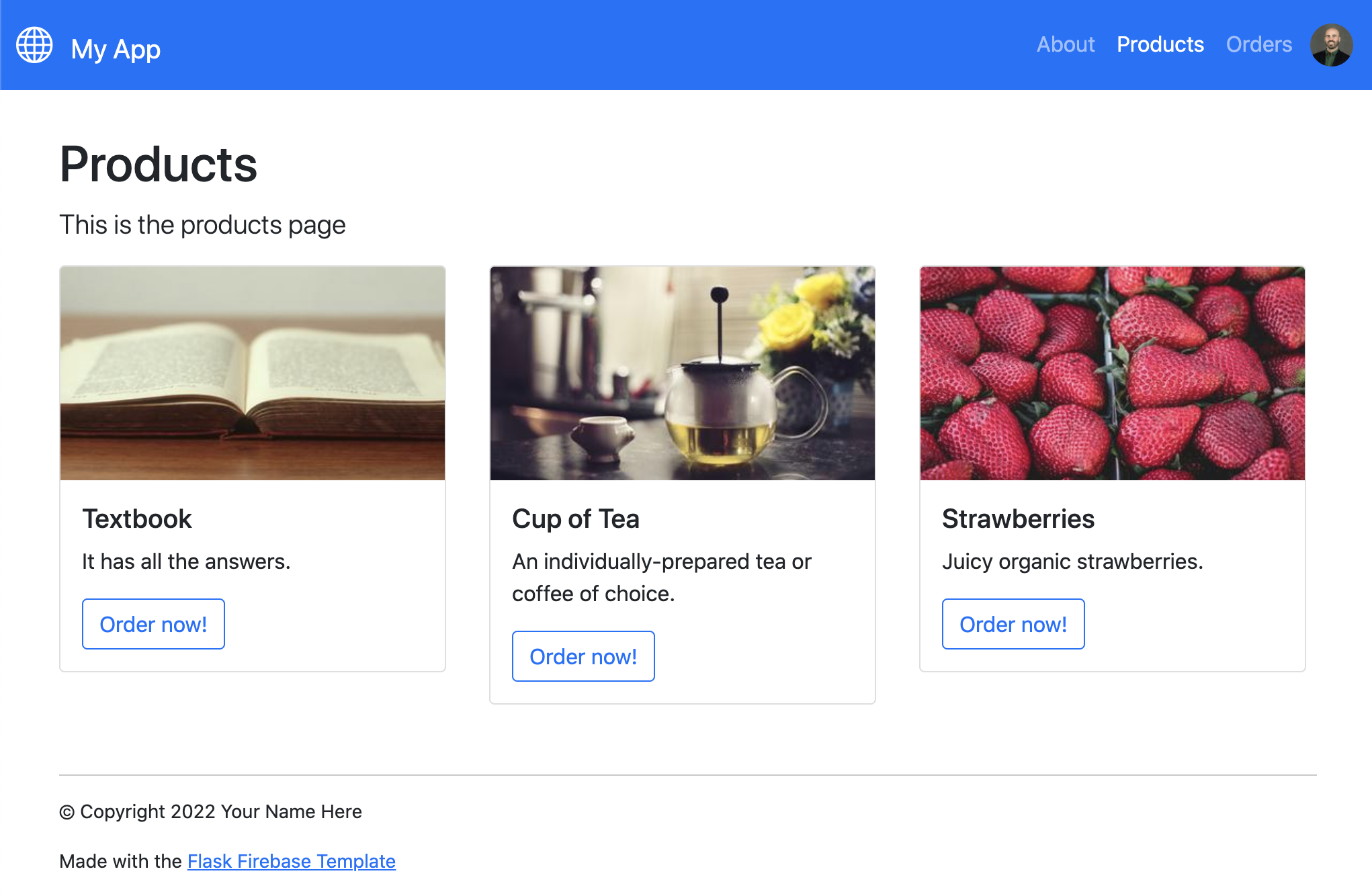Click the products page subtitle text
This screenshot has height=896, width=1372.
[203, 224]
